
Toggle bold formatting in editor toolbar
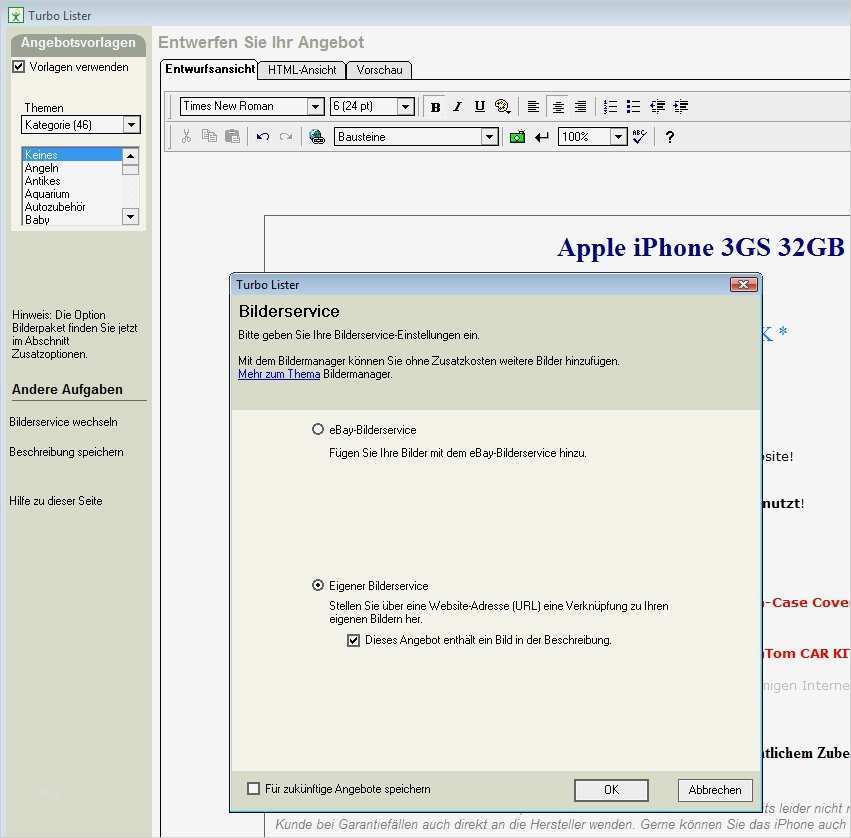[435, 107]
